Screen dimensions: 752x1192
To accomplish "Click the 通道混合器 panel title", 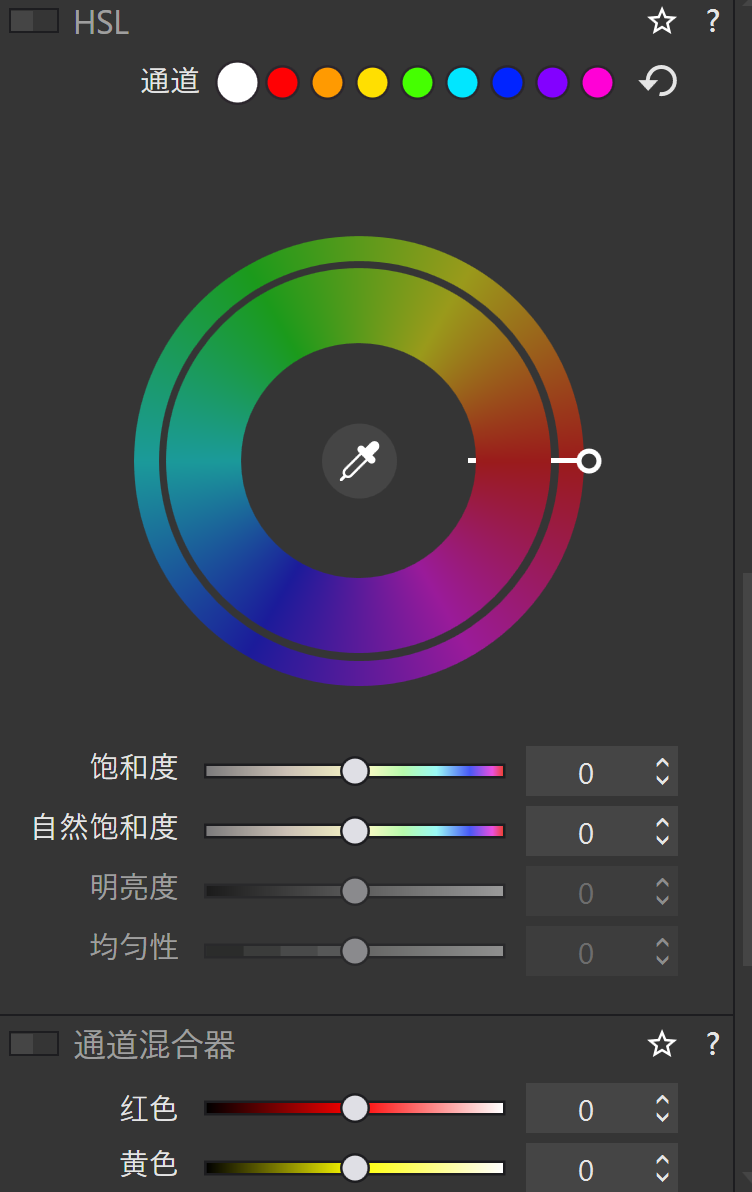I will tap(154, 1045).
